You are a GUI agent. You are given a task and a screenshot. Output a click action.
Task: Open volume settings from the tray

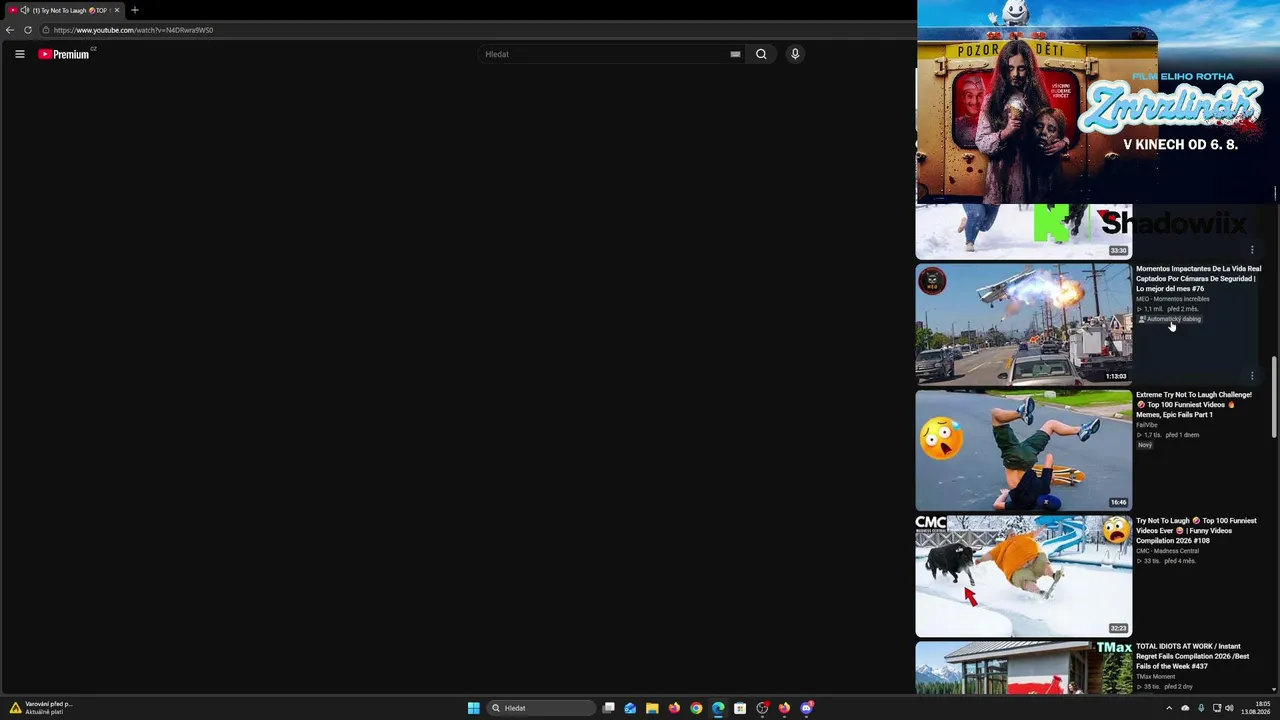[x=1229, y=708]
